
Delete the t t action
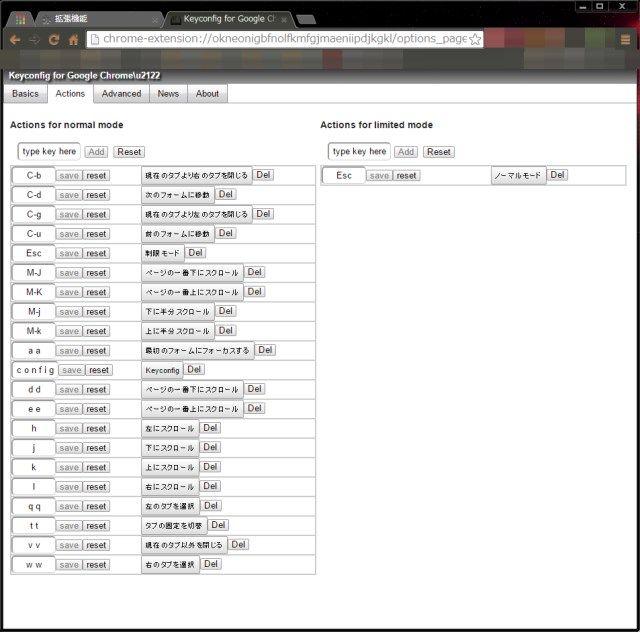(x=218, y=525)
